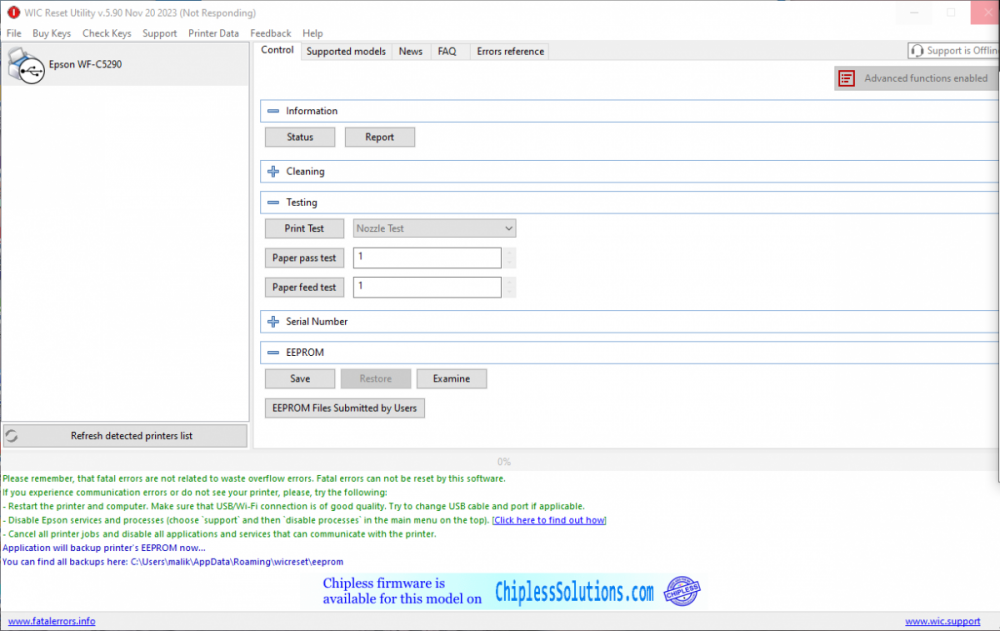Open EEPROM Files Submitted by Users

tap(344, 408)
